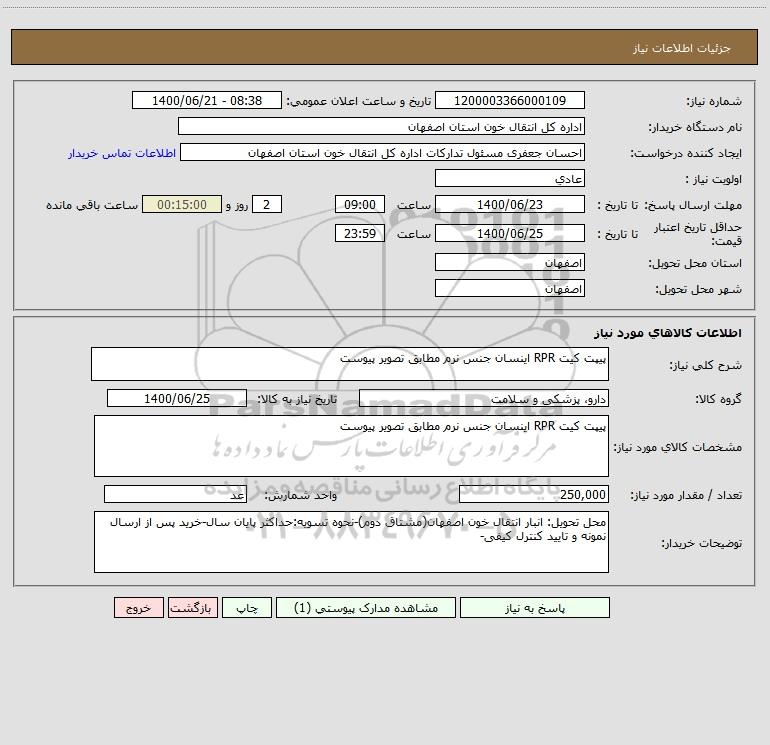The image size is (770, 745).
Task: Open اطلاعات تماس خریدار link
Action: pos(122,153)
